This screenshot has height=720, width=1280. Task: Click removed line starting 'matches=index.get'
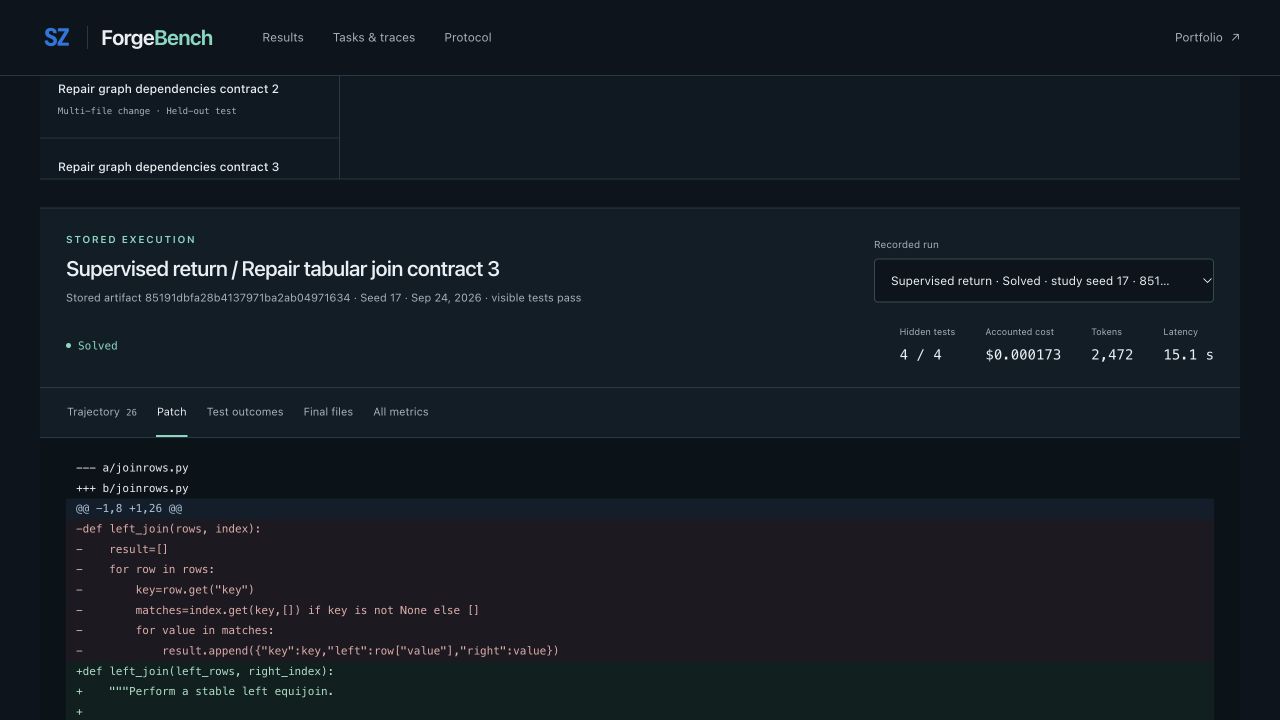point(640,610)
